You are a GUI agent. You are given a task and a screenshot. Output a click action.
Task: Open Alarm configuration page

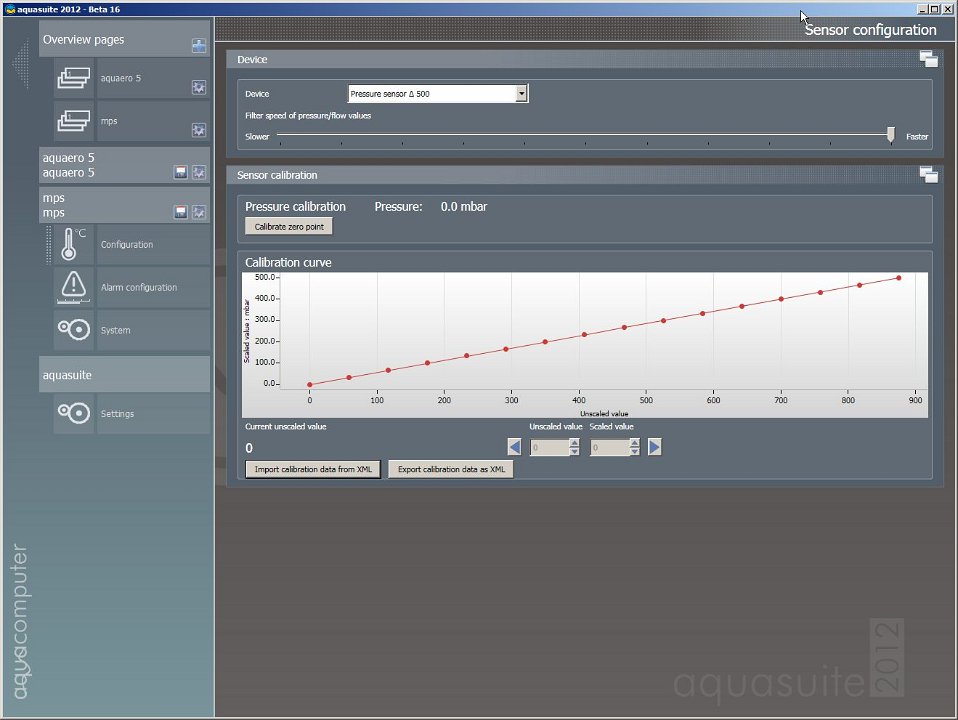153,287
